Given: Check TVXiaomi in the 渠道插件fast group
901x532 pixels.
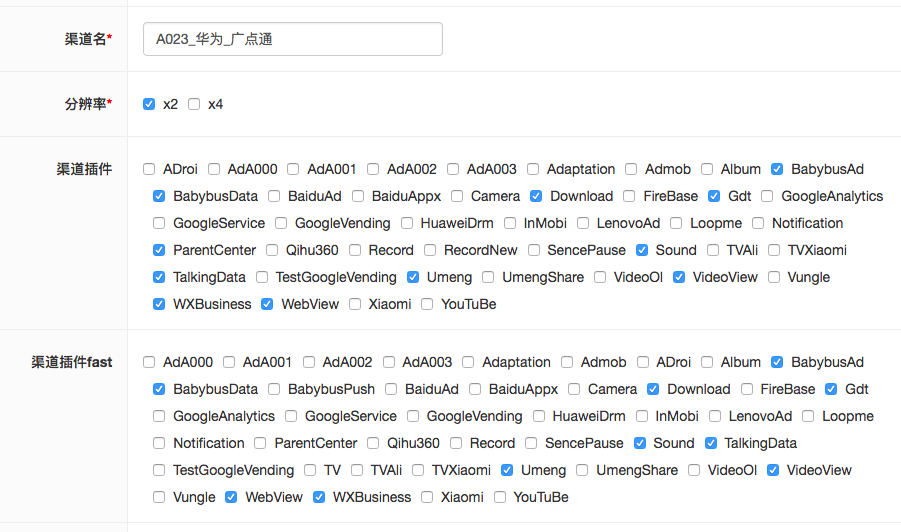Looking at the screenshot, I should tap(418, 470).
